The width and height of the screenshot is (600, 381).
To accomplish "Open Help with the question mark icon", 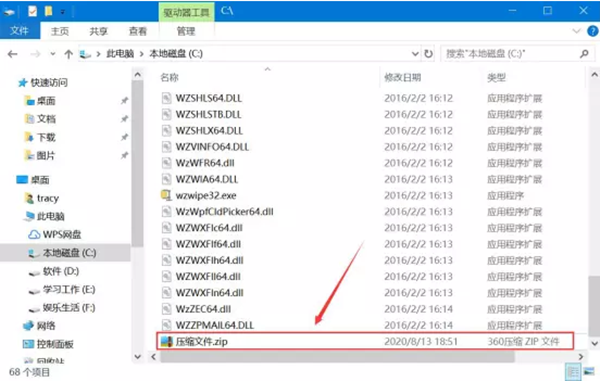I will tap(592, 31).
